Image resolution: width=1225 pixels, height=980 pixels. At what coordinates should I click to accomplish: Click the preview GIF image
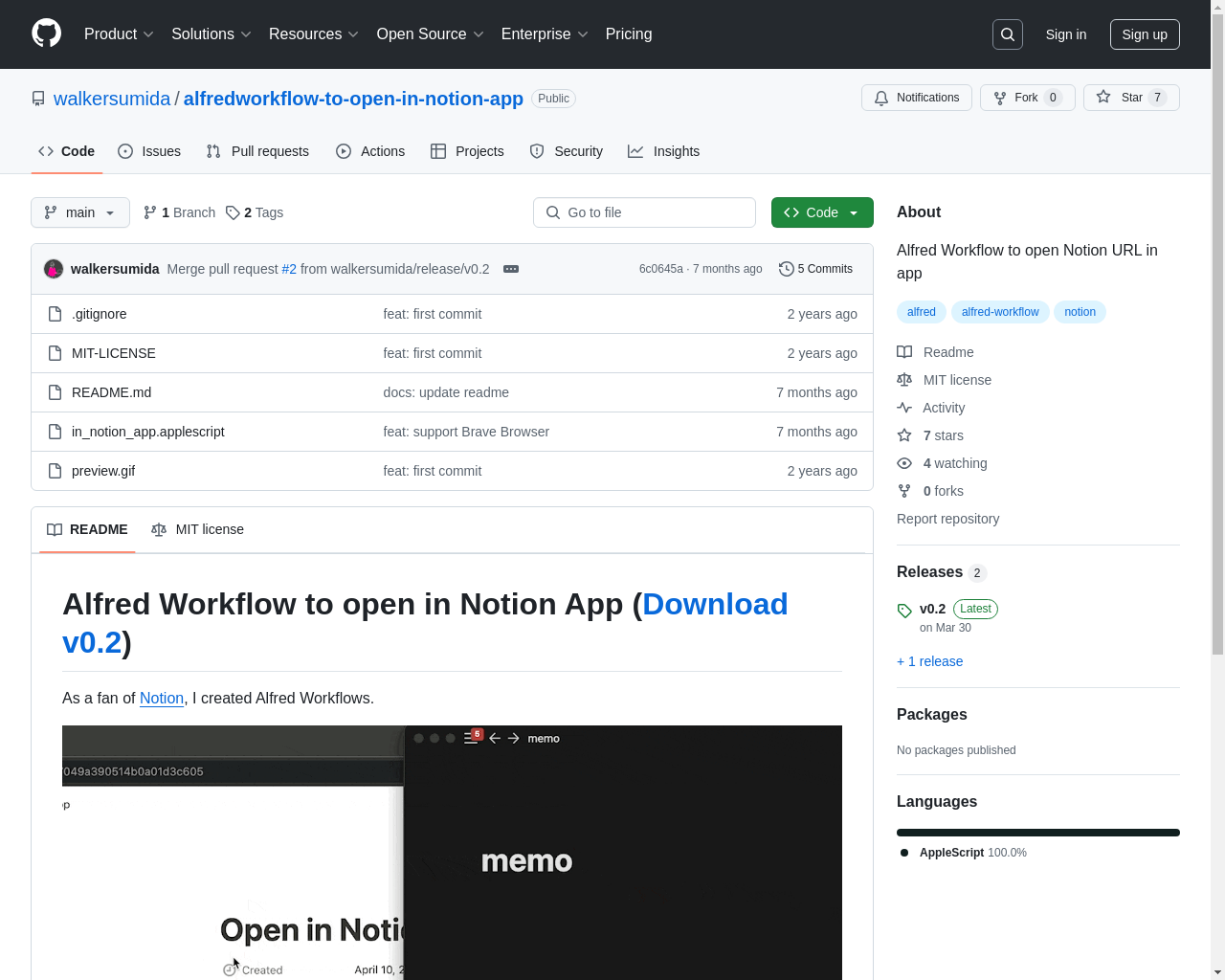[x=452, y=853]
